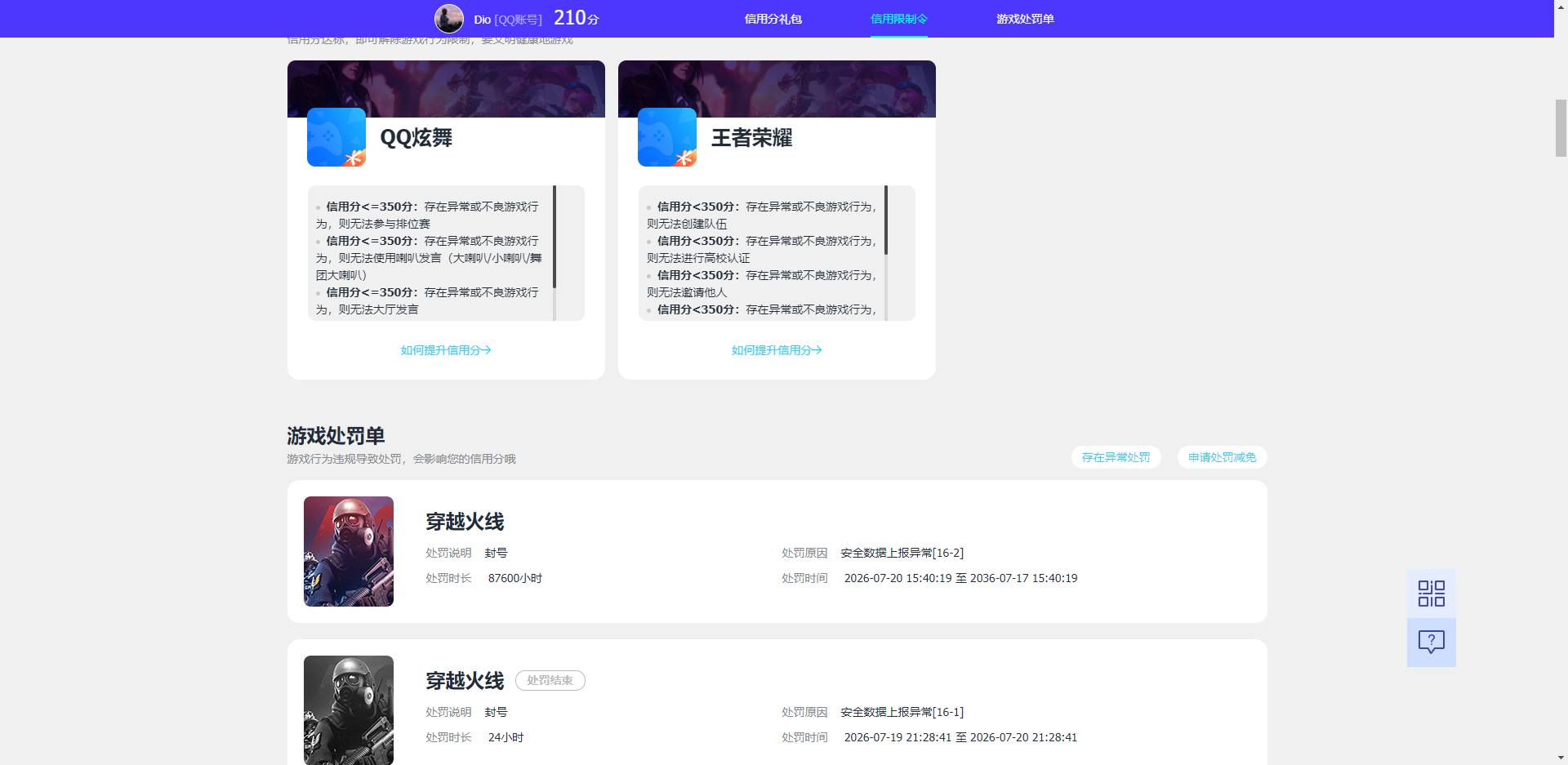This screenshot has width=1568, height=765.
Task: Click the 24小时 duration value
Action: [506, 737]
